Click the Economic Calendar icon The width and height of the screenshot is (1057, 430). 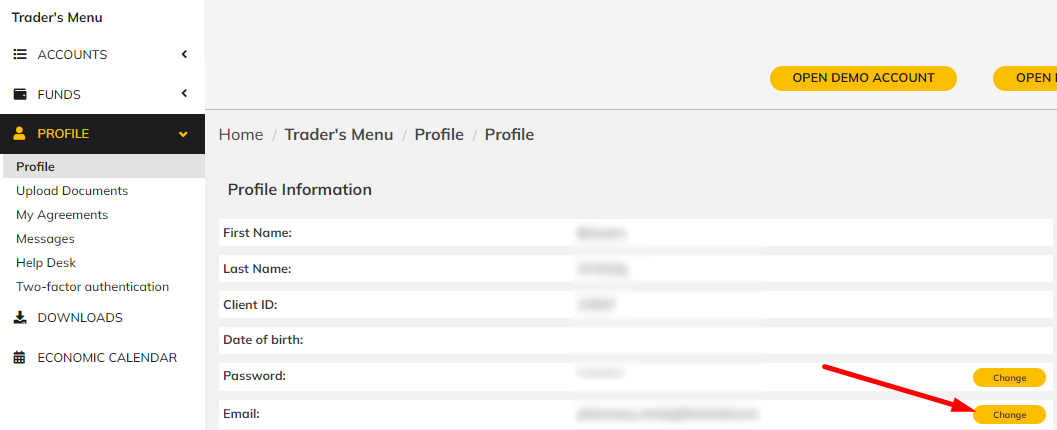[x=20, y=358]
